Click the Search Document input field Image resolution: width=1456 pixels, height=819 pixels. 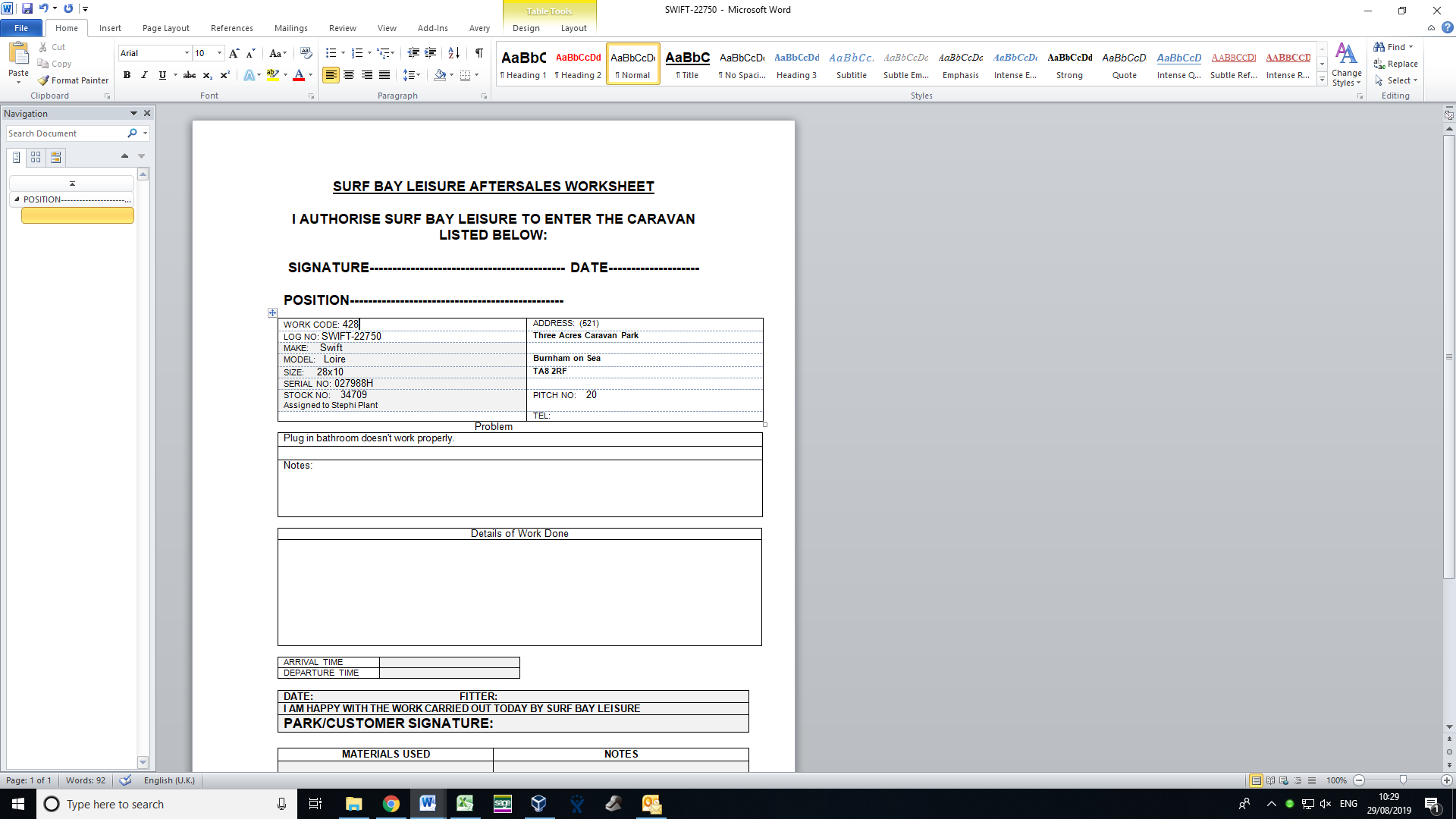(x=64, y=133)
